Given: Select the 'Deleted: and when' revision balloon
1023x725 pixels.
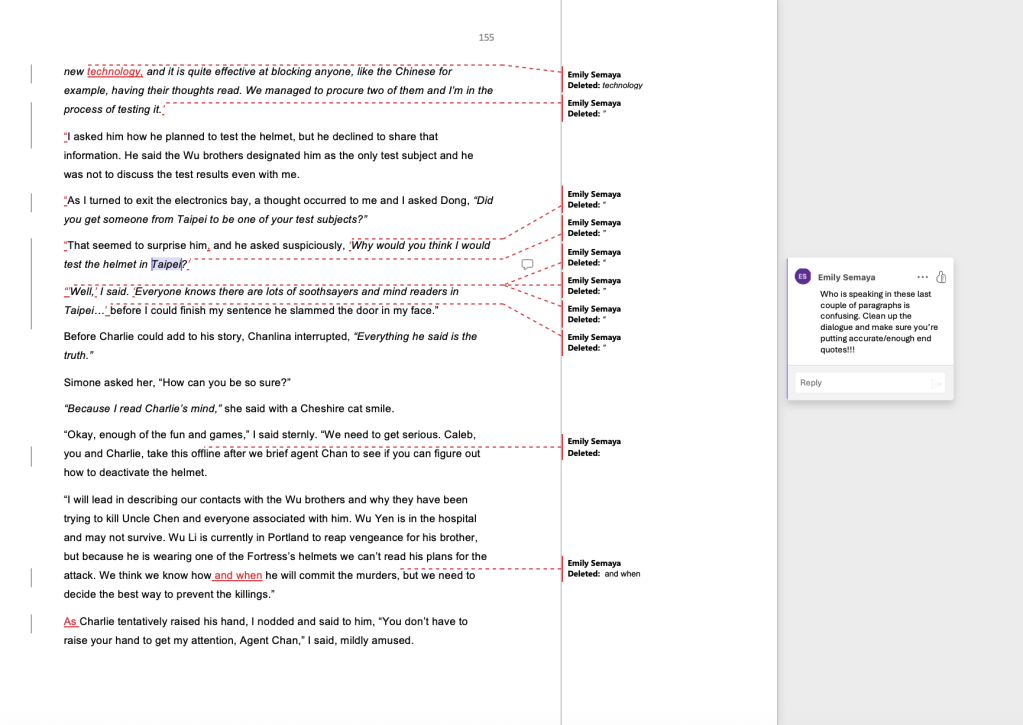Looking at the screenshot, I should (x=604, y=568).
